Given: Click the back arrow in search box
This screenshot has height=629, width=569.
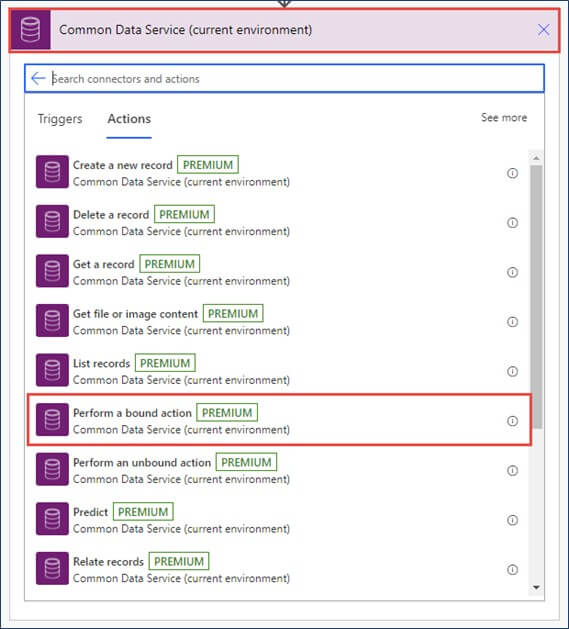Looking at the screenshot, I should 38,78.
